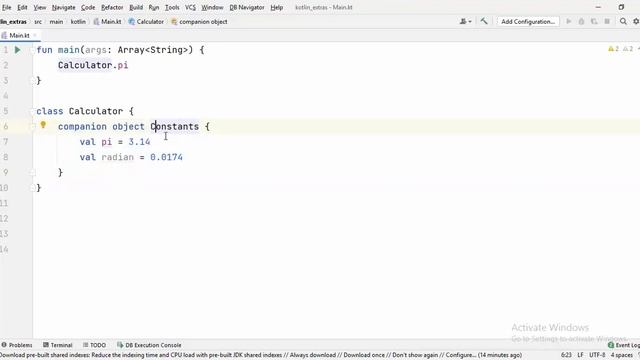Open the DB Navigator menu
This screenshot has width=640, height=360.
click(x=247, y=7)
